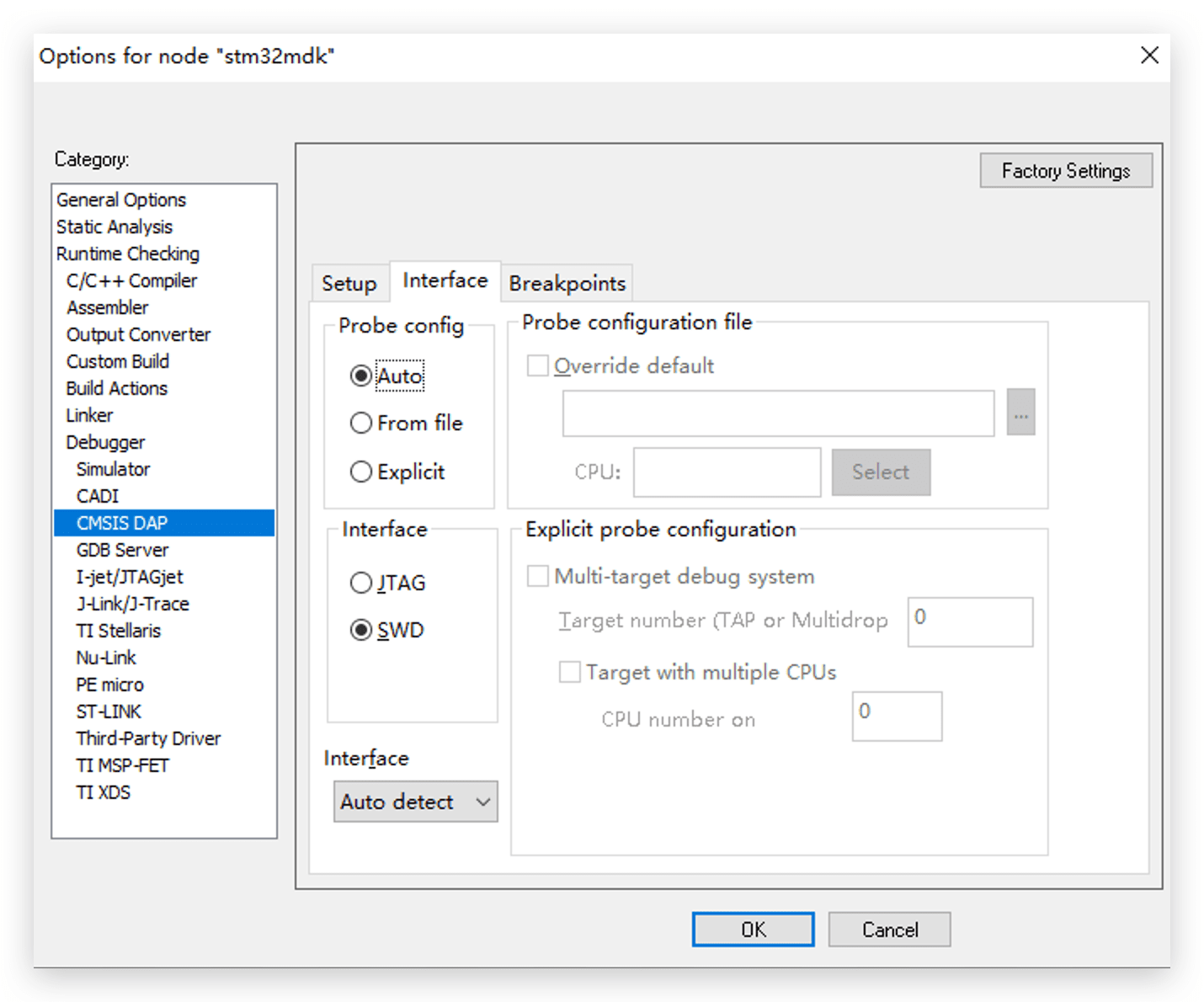
Task: Click the CPU input field
Action: point(727,472)
